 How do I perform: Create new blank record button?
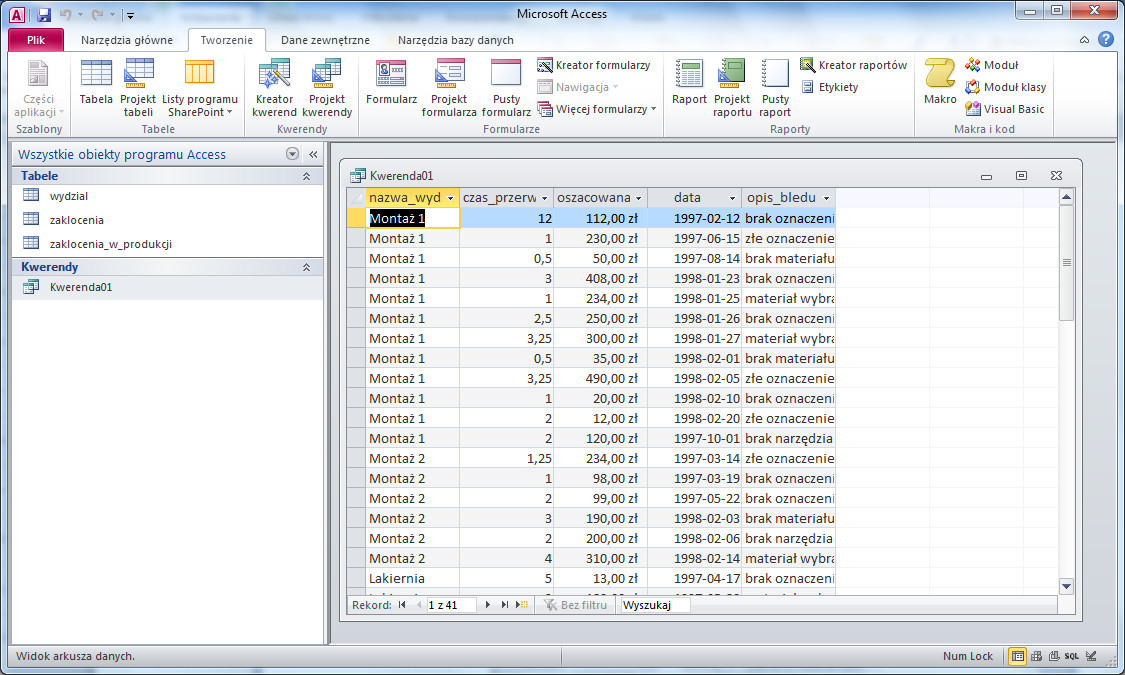(522, 605)
